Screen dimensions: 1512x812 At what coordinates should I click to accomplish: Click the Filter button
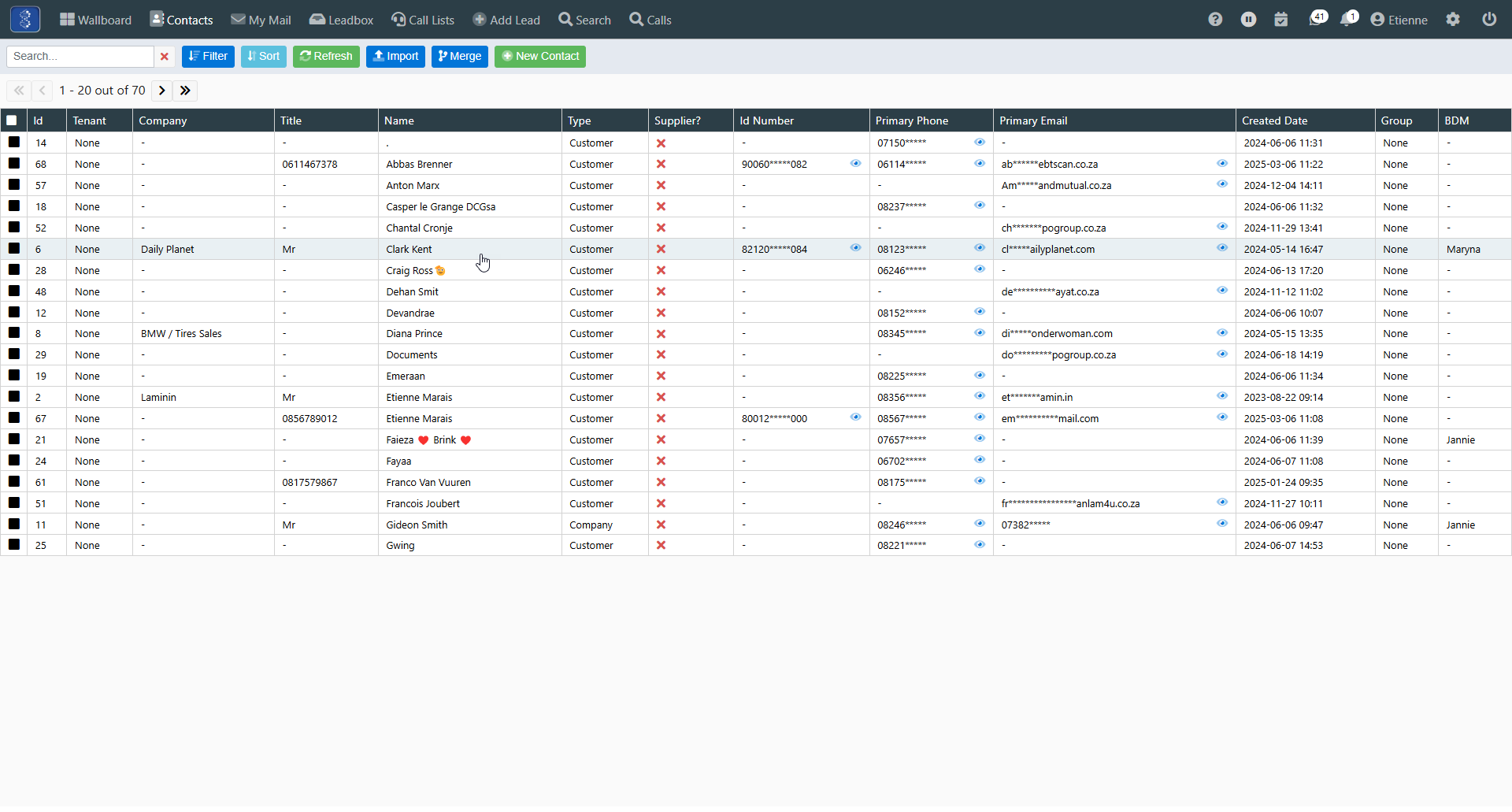pyautogui.click(x=208, y=57)
